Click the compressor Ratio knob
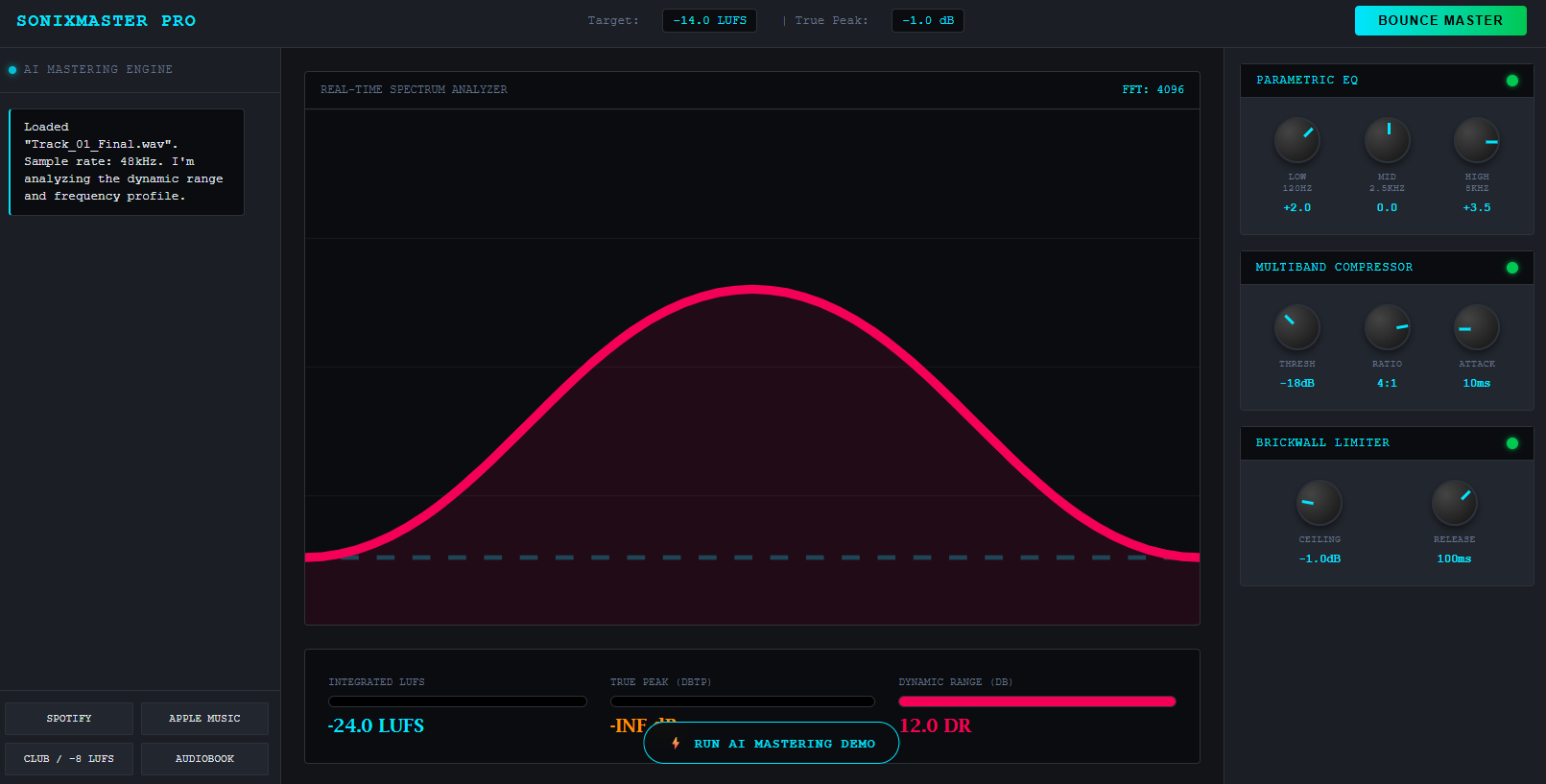Image resolution: width=1546 pixels, height=784 pixels. 1387,328
